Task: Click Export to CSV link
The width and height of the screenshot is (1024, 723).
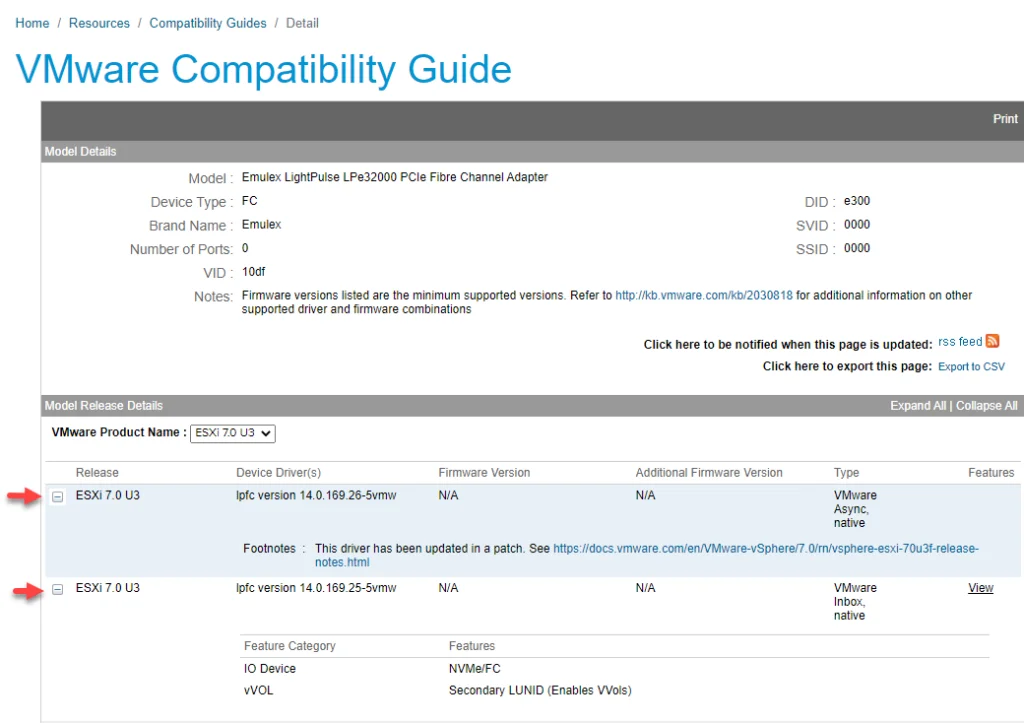Action: [x=971, y=366]
